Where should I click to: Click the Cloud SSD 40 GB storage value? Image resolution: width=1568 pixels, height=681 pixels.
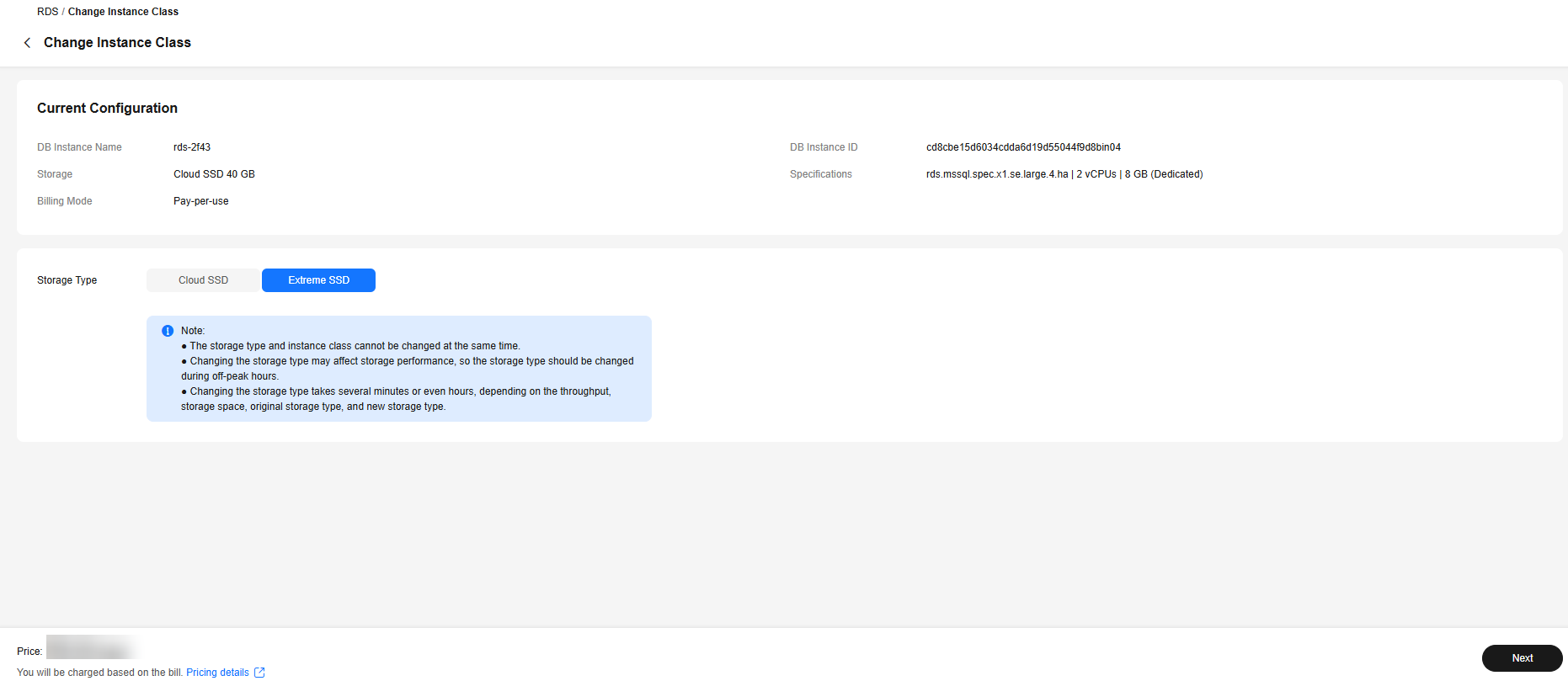214,174
